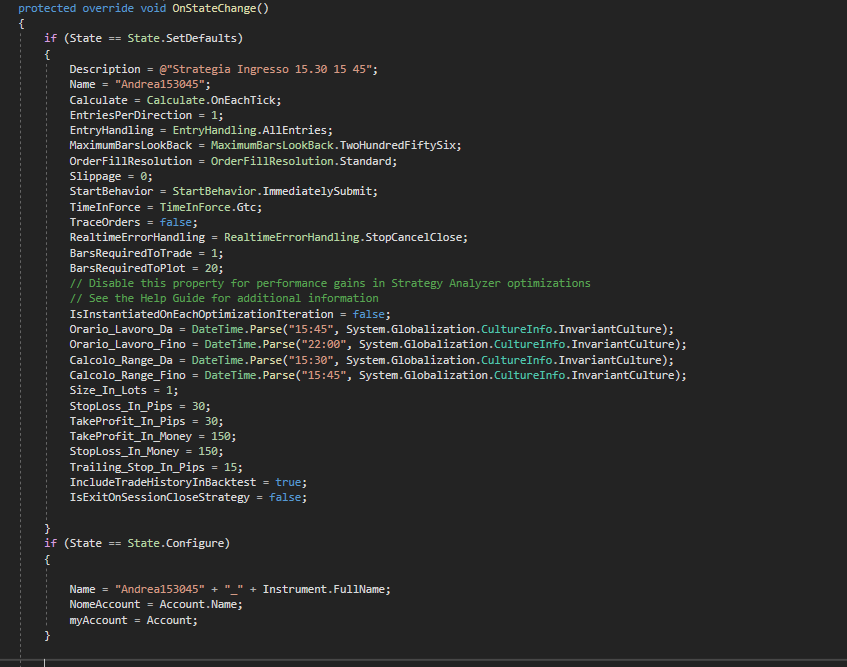
Task: Click the TakeProfit_In_Money = 150 line
Action: click(153, 436)
